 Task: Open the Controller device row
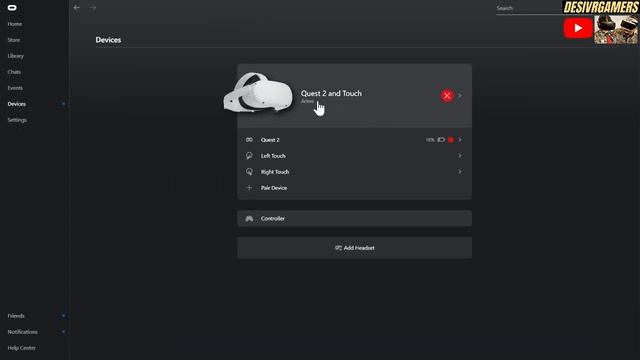[x=354, y=219]
